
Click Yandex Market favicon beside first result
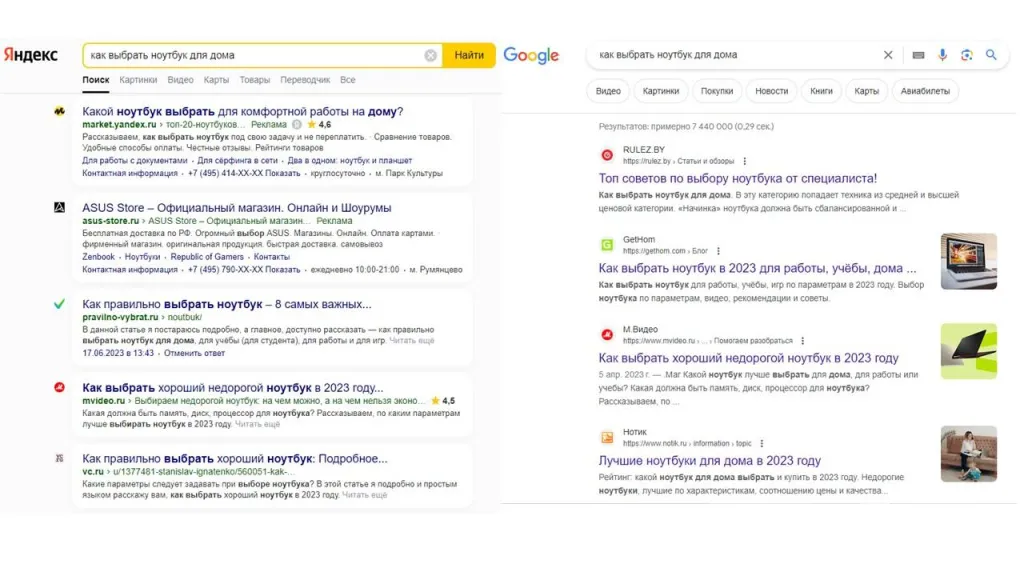tap(59, 111)
